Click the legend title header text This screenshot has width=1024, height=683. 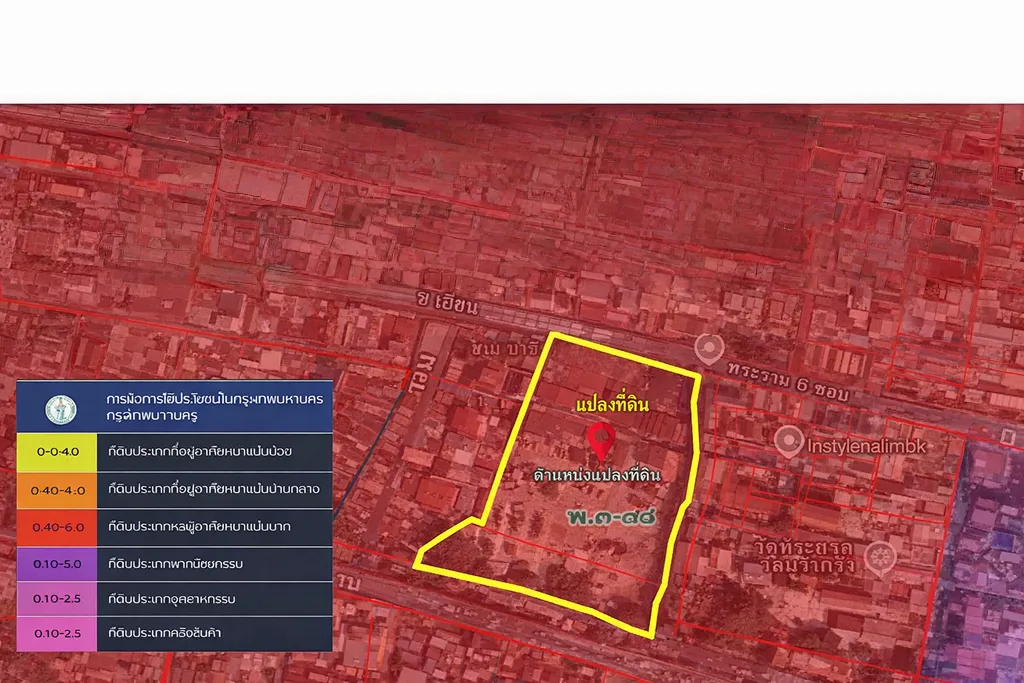[214, 408]
